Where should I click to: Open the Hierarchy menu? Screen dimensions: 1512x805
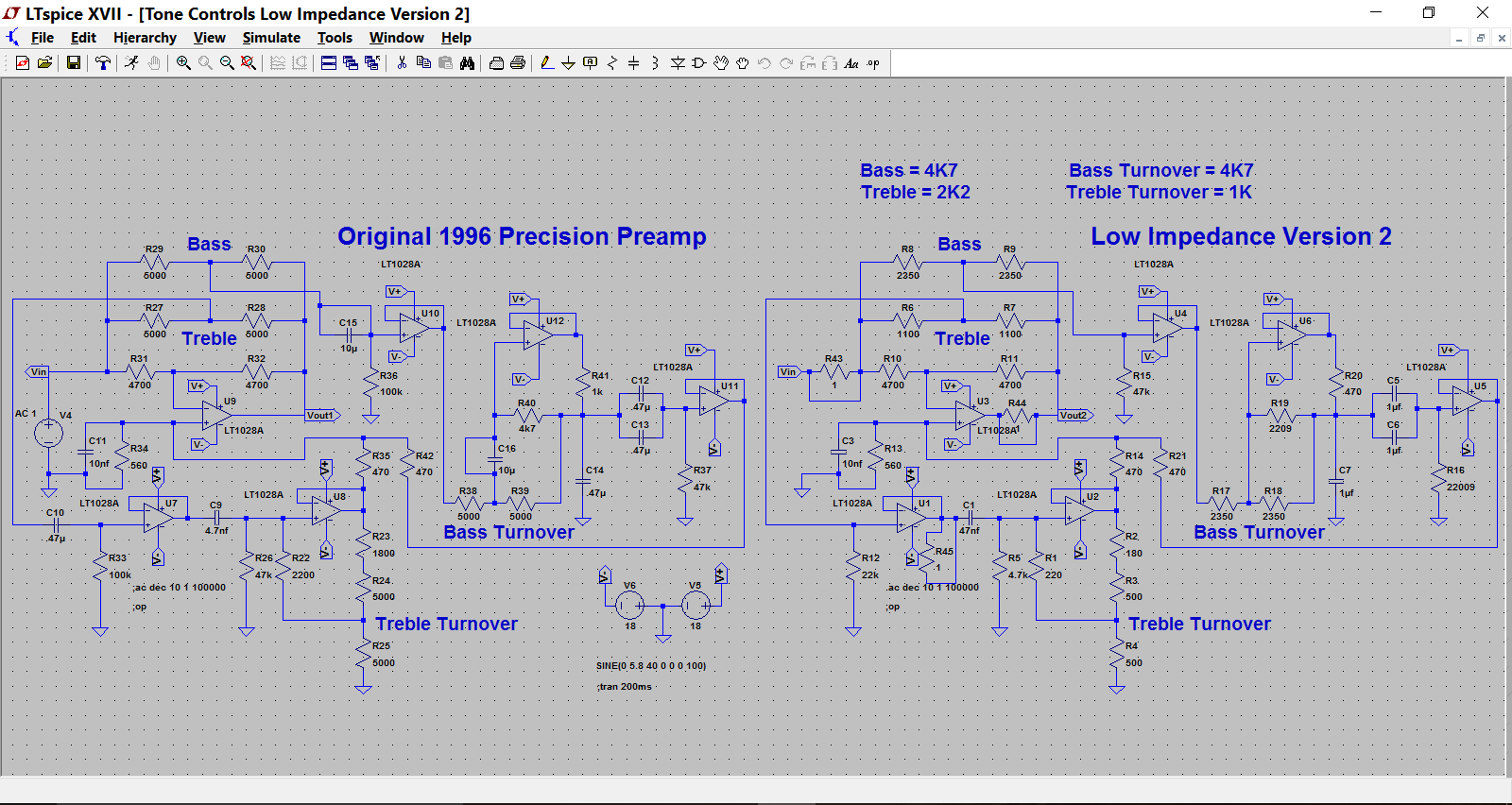(145, 38)
